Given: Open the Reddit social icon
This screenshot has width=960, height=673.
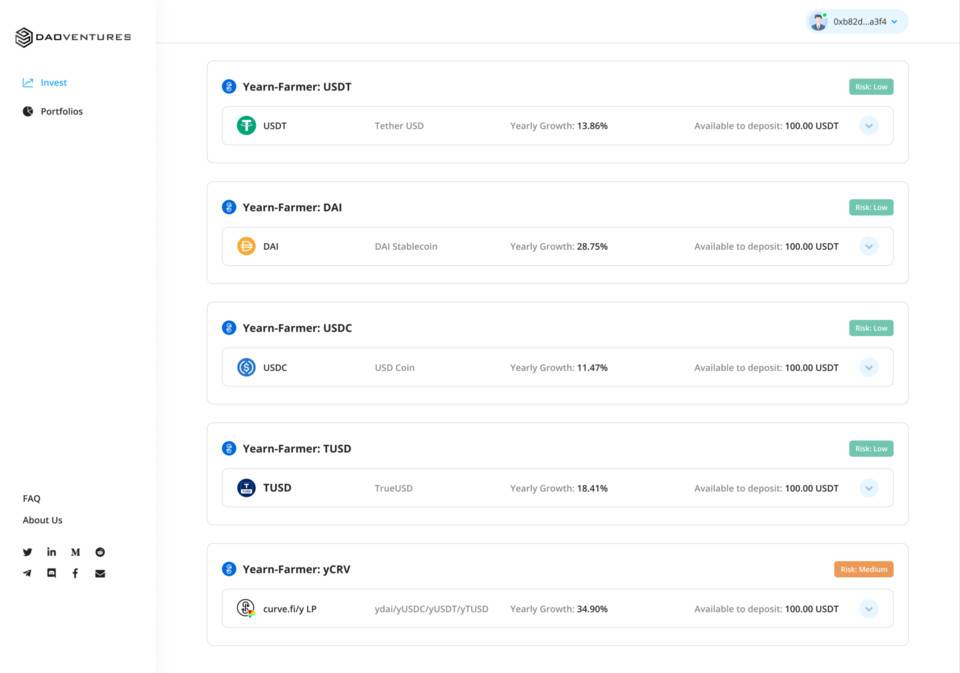Looking at the screenshot, I should point(99,551).
